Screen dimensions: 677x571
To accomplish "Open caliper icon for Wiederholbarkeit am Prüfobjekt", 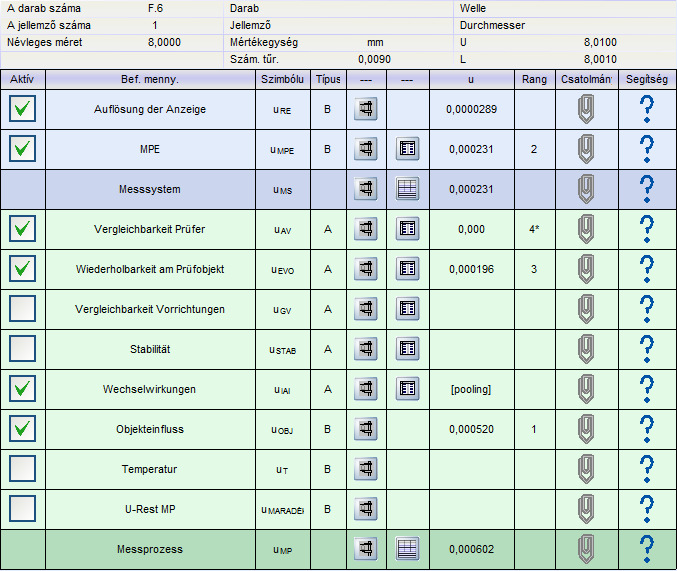I will (x=366, y=269).
